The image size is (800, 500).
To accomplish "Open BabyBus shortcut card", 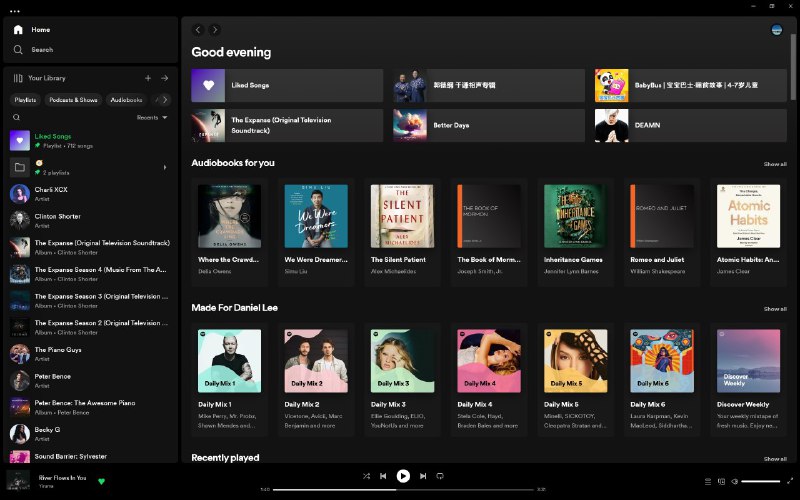I will tap(691, 85).
